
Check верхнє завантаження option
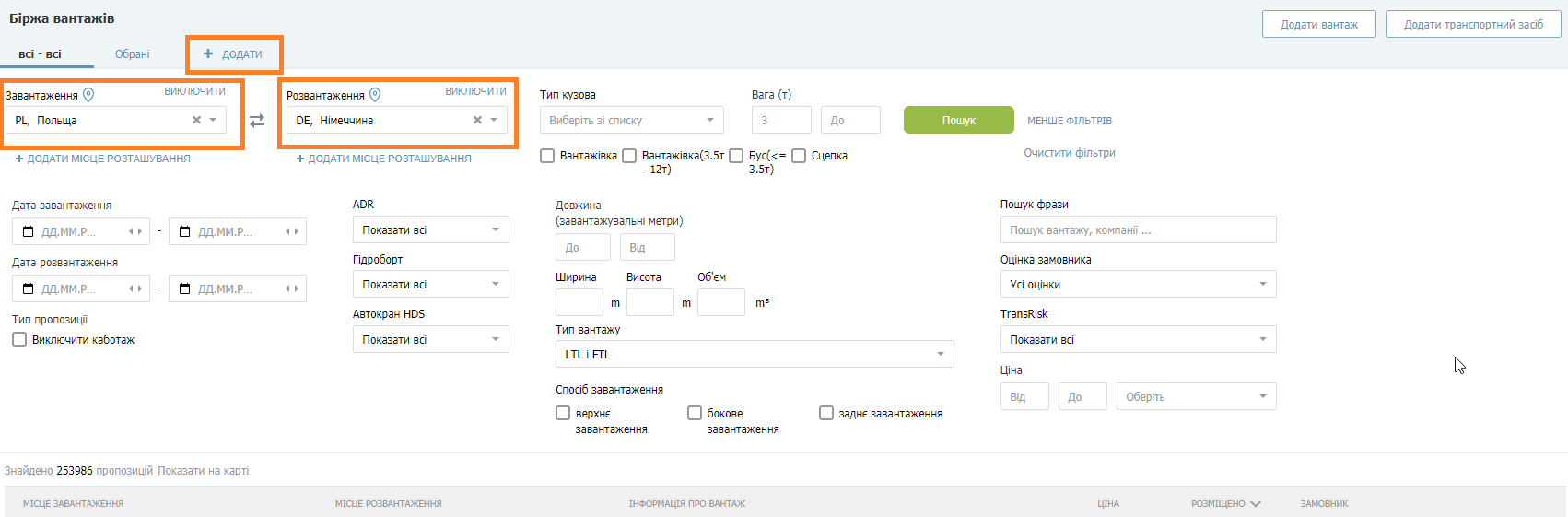(x=563, y=413)
